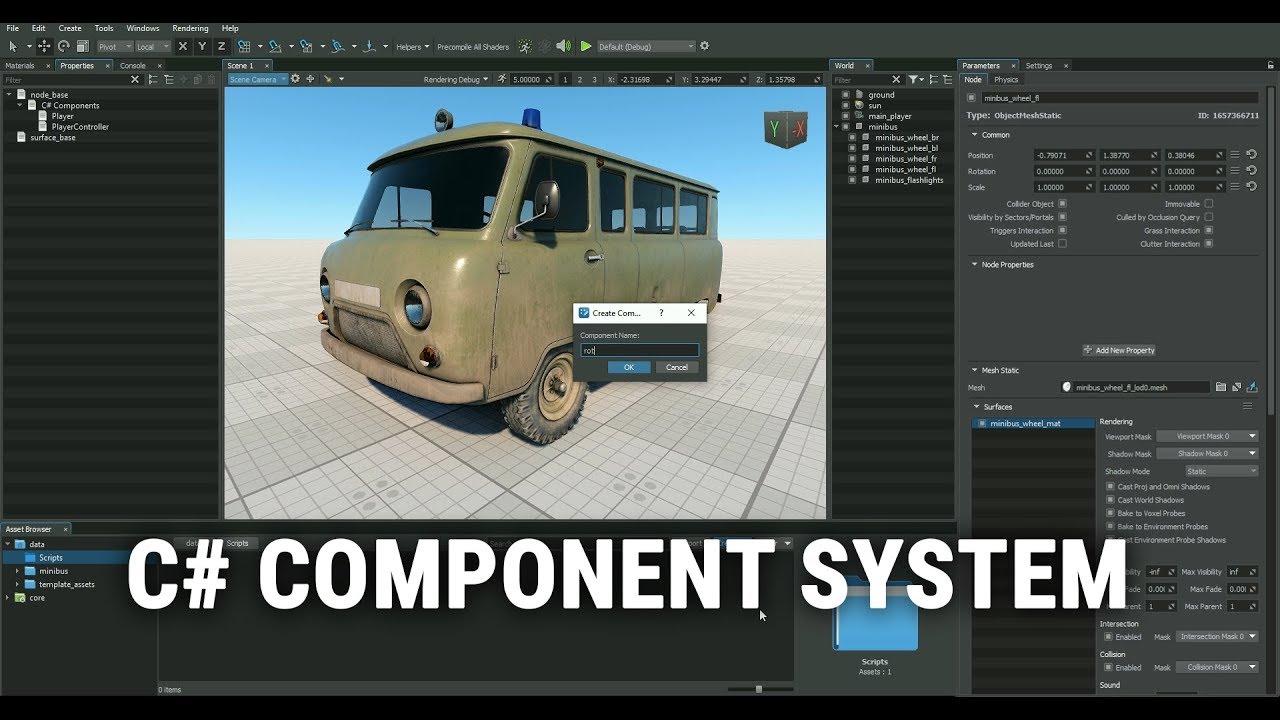This screenshot has width=1280, height=720.
Task: Open the Viewport Mask 0 dropdown
Action: (x=1207, y=436)
